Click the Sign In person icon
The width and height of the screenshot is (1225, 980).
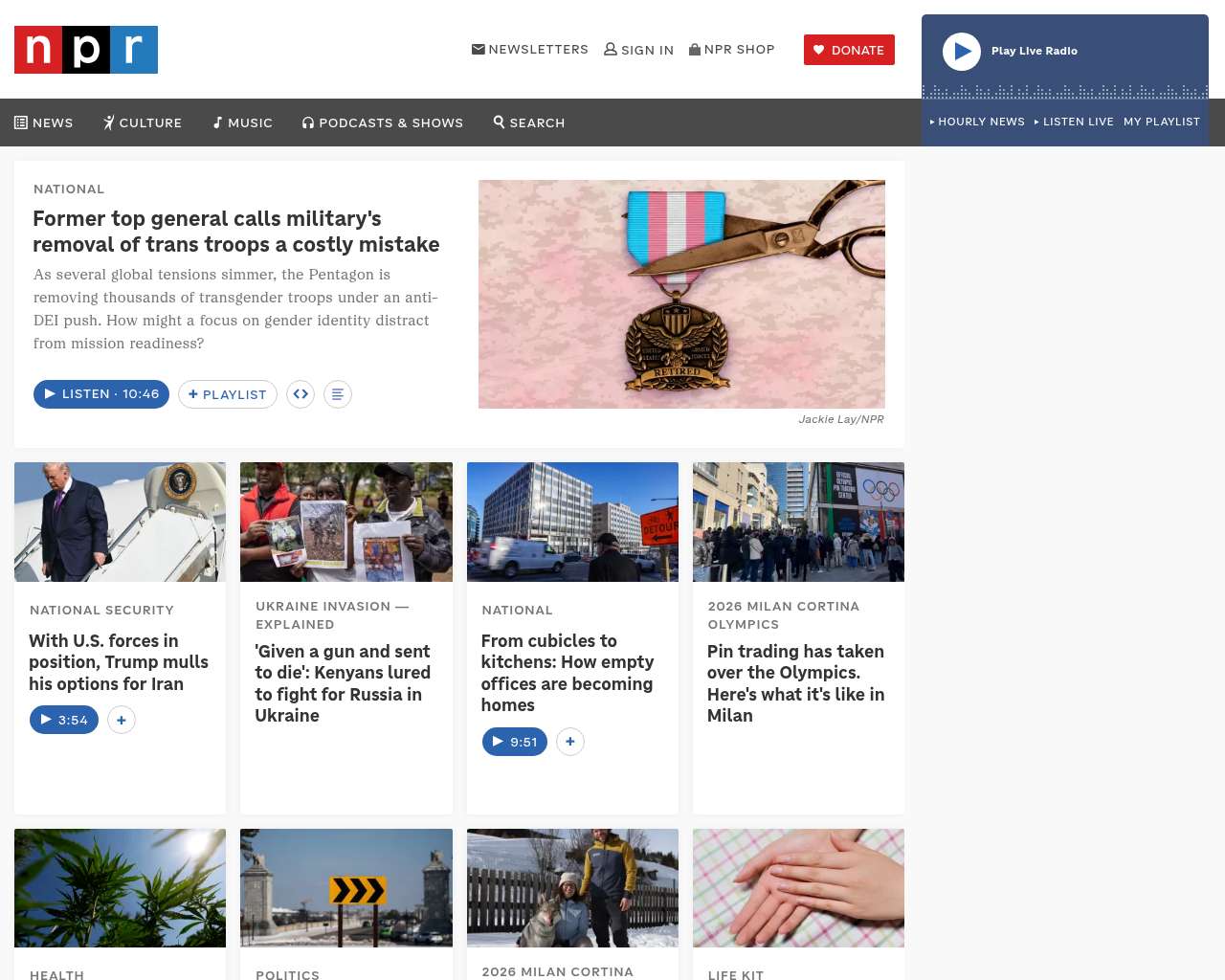point(611,49)
